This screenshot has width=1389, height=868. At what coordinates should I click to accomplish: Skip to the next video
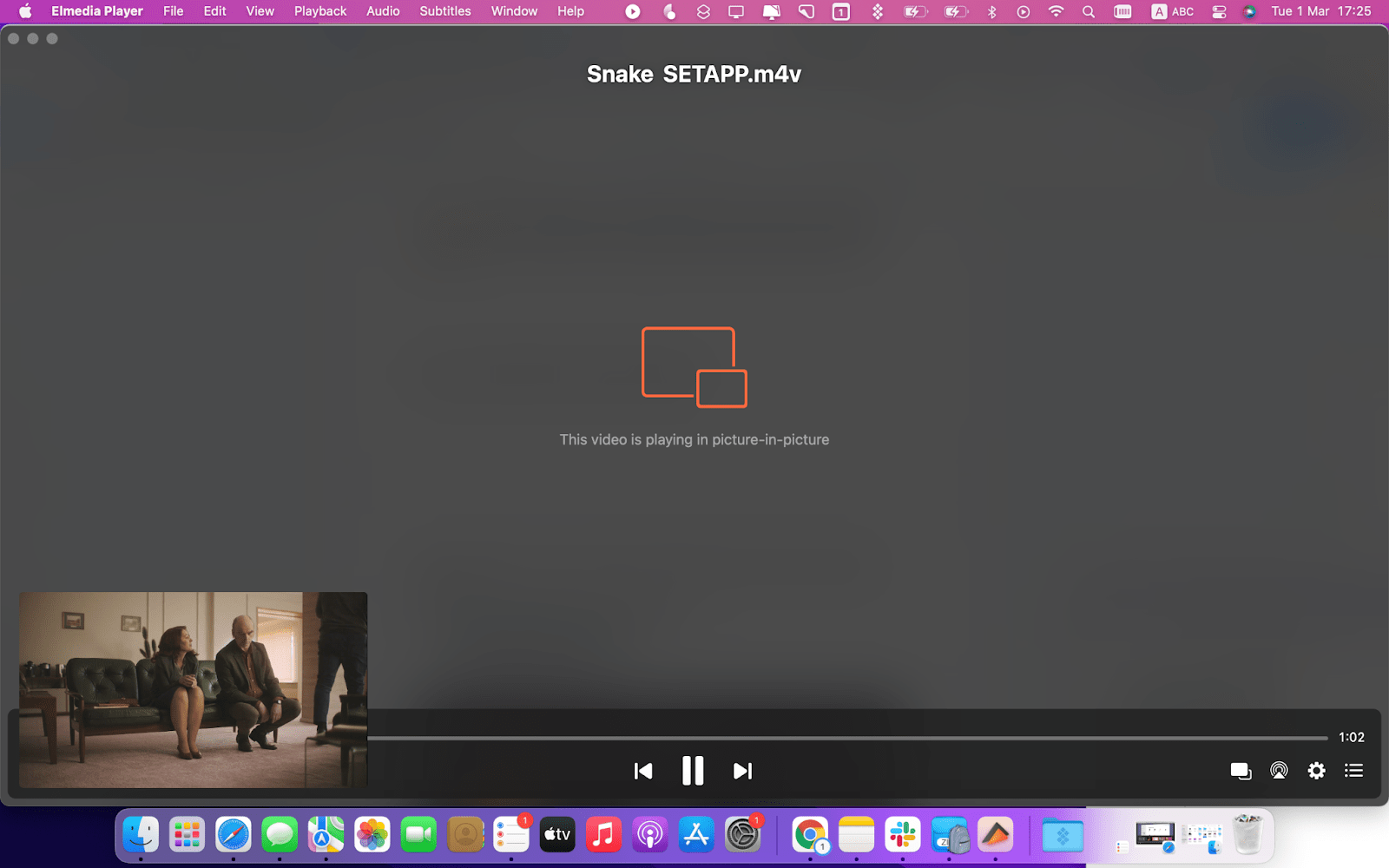(x=742, y=770)
